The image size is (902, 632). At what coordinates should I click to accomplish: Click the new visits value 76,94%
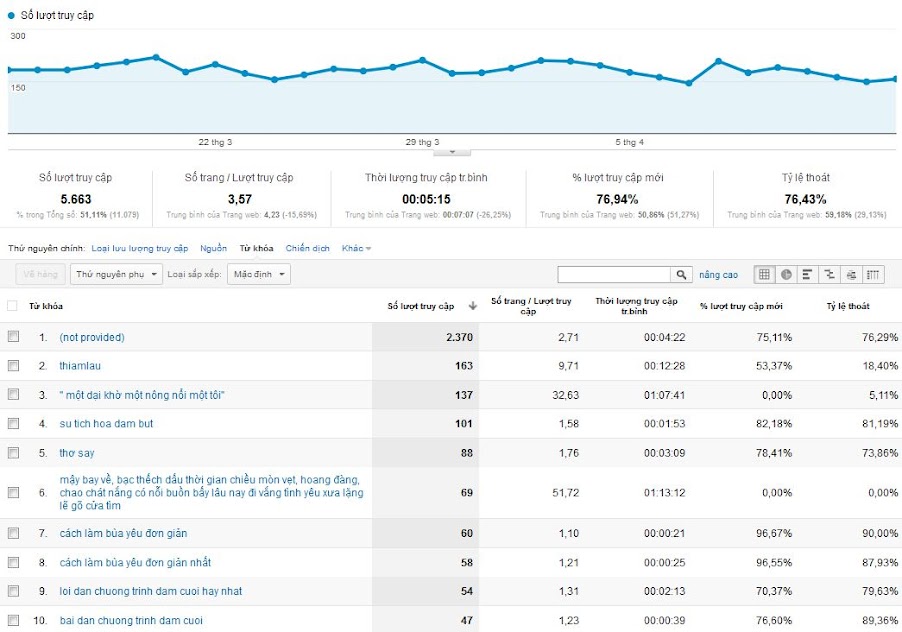point(617,200)
